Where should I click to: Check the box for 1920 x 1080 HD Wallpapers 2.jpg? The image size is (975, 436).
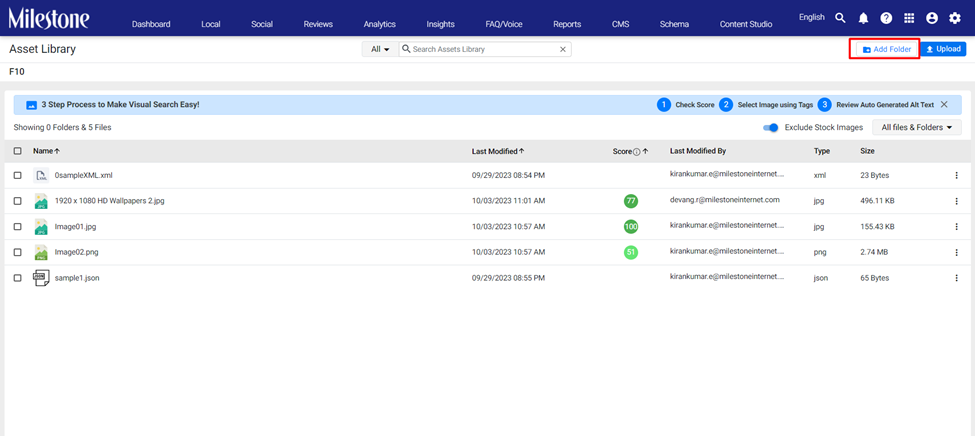(17, 201)
